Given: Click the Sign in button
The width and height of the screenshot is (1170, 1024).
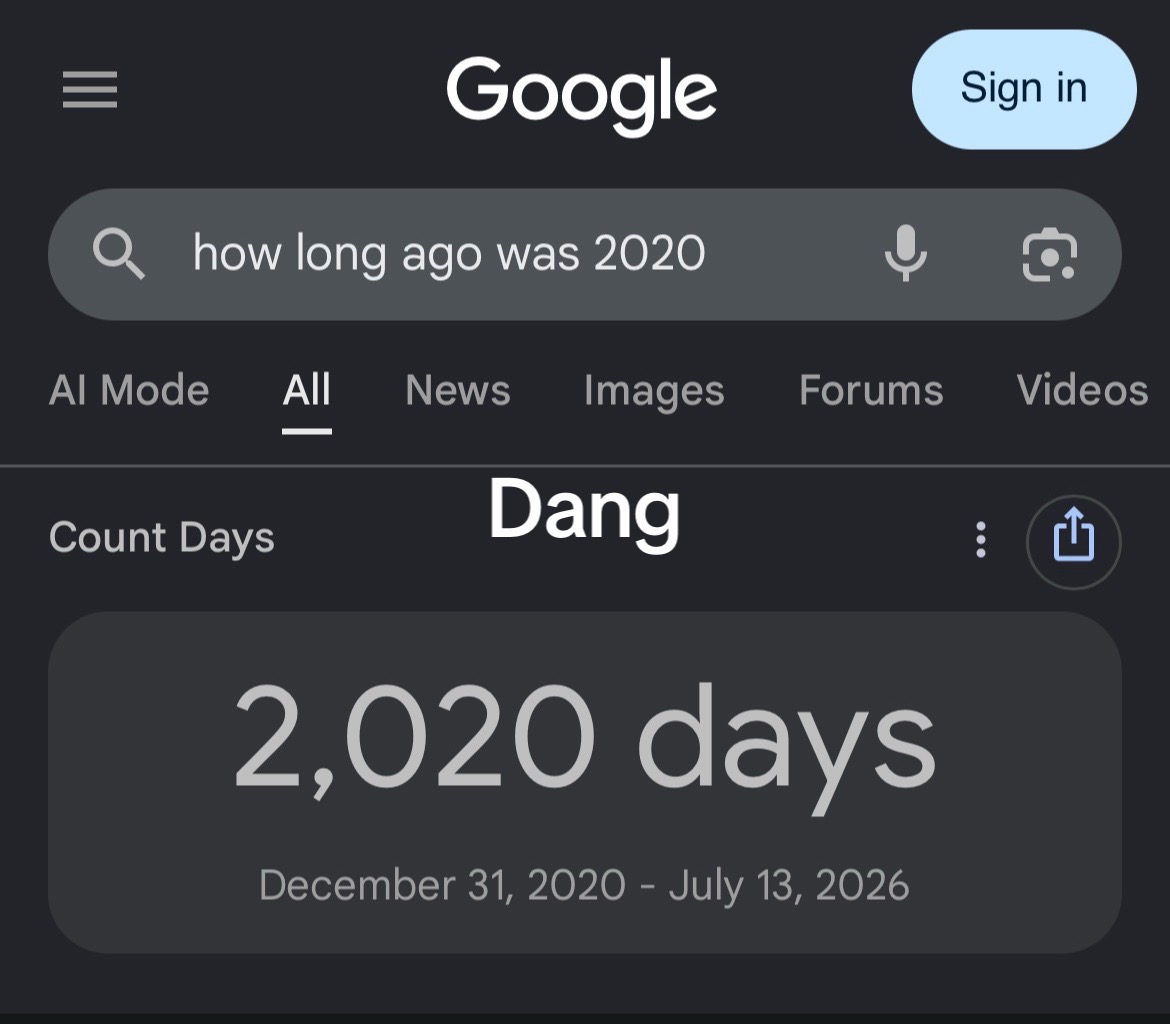Looking at the screenshot, I should click(1024, 89).
